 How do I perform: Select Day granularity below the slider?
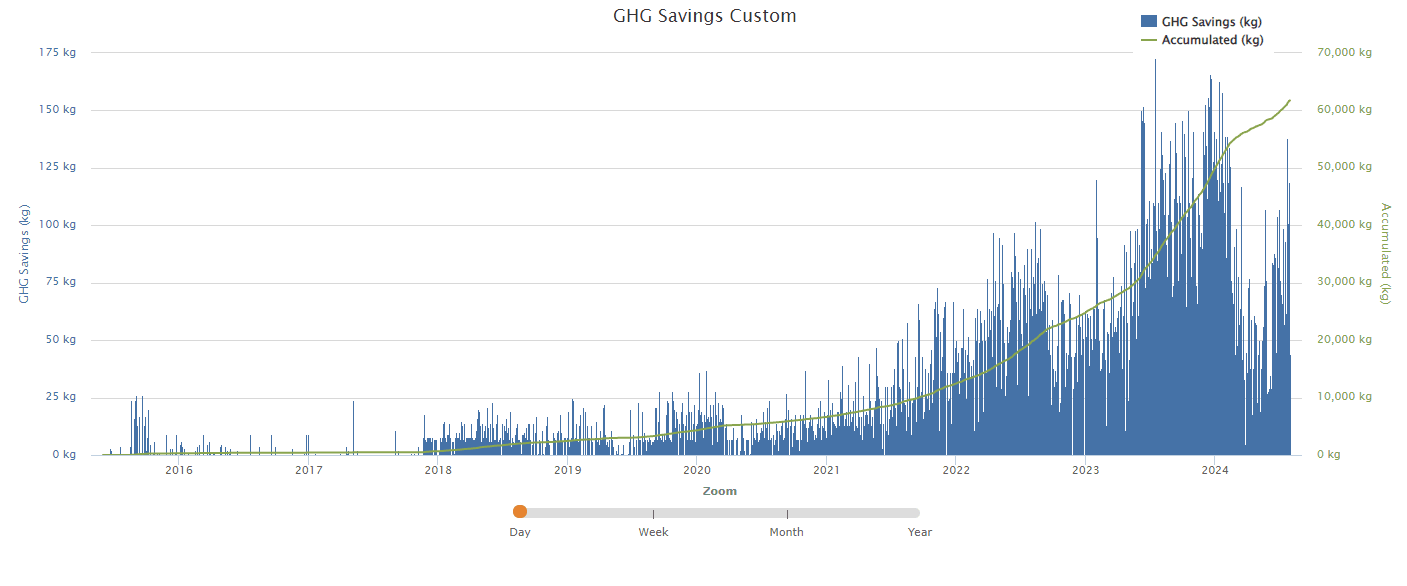(x=520, y=532)
